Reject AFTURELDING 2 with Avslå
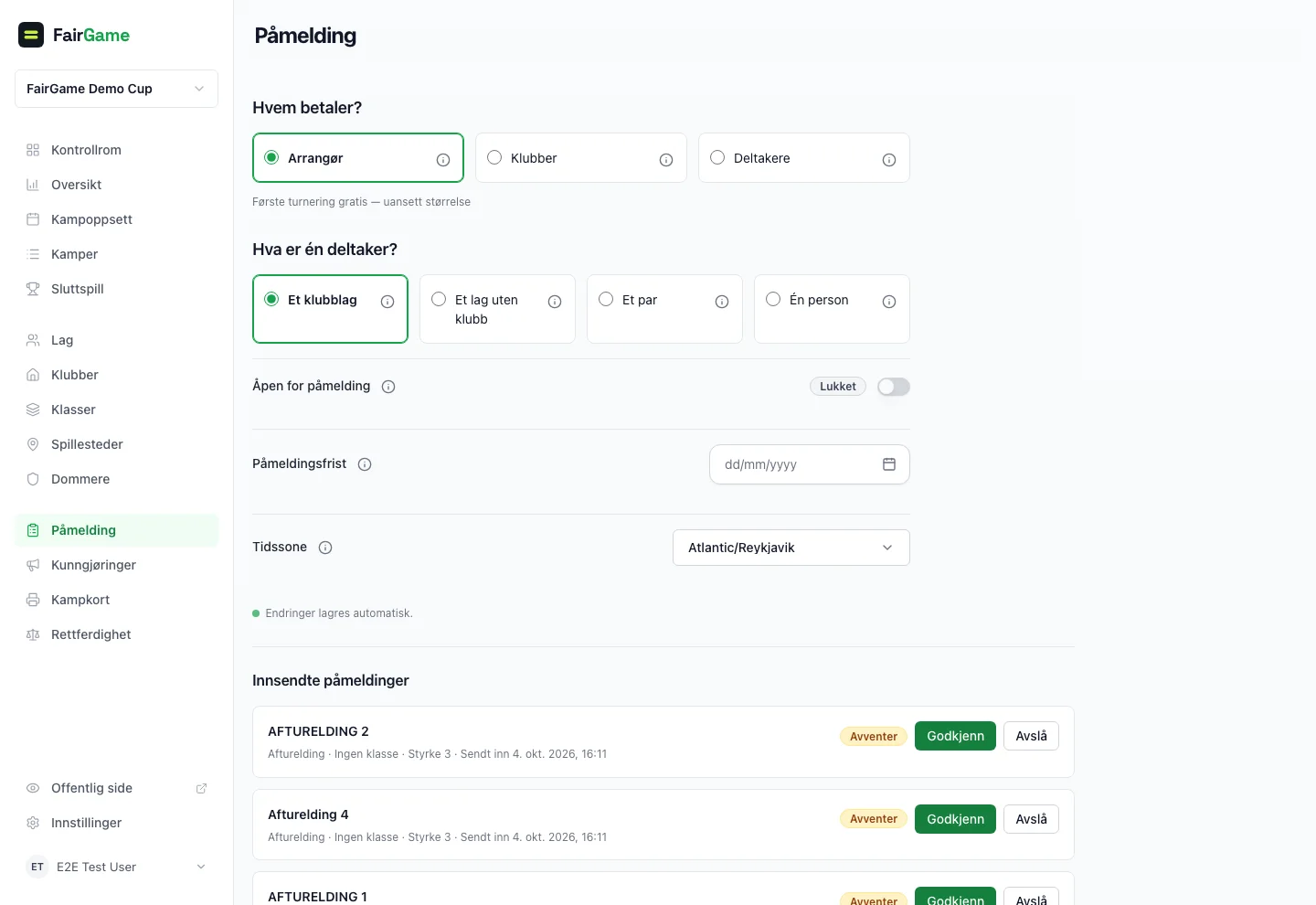Viewport: 1316px width, 905px height. [1031, 736]
